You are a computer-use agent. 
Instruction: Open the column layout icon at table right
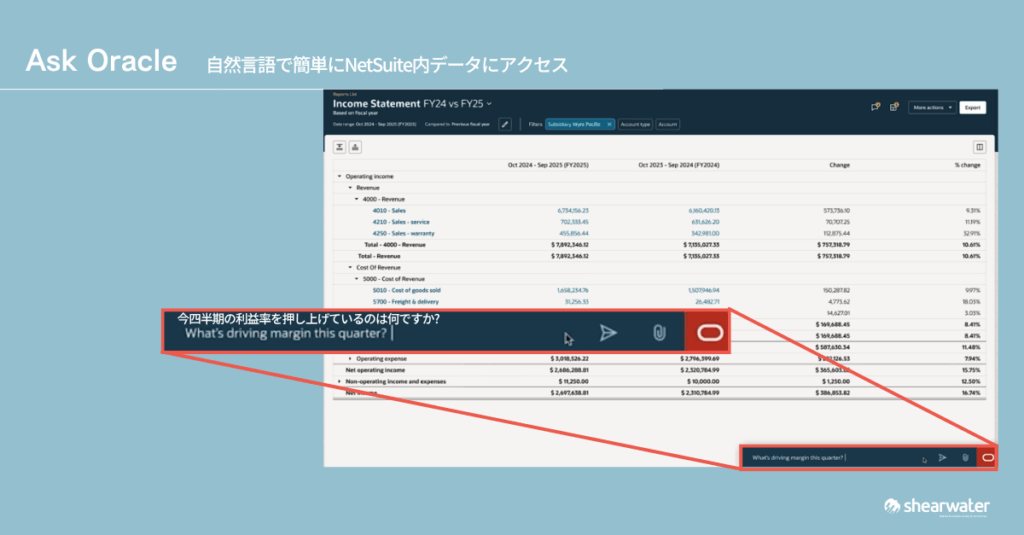coord(979,147)
